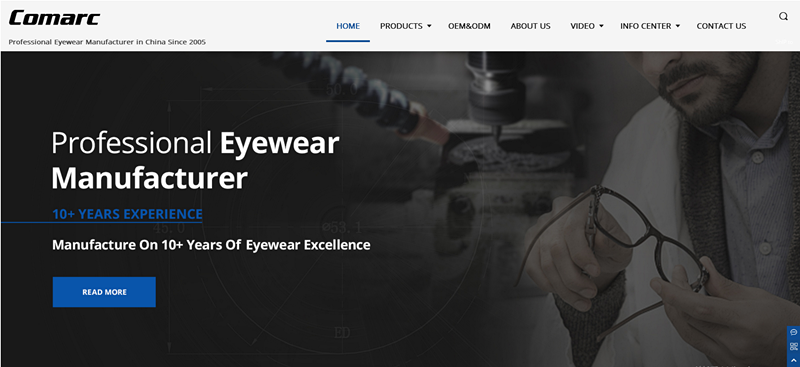Click the back-to-top arrow icon
This screenshot has height=367, width=800.
click(x=793, y=360)
